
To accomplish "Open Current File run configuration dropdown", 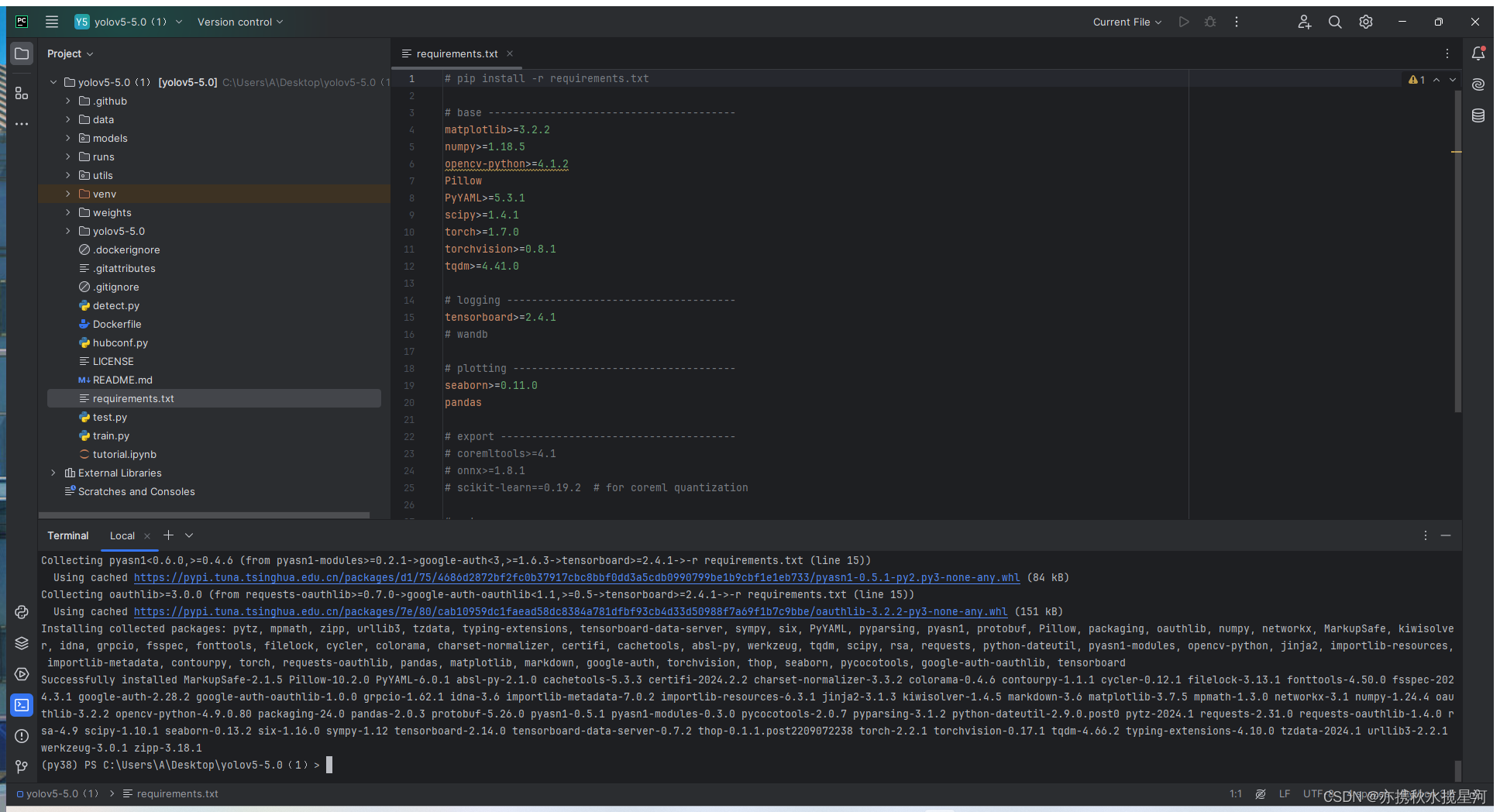I will pyautogui.click(x=1127, y=22).
